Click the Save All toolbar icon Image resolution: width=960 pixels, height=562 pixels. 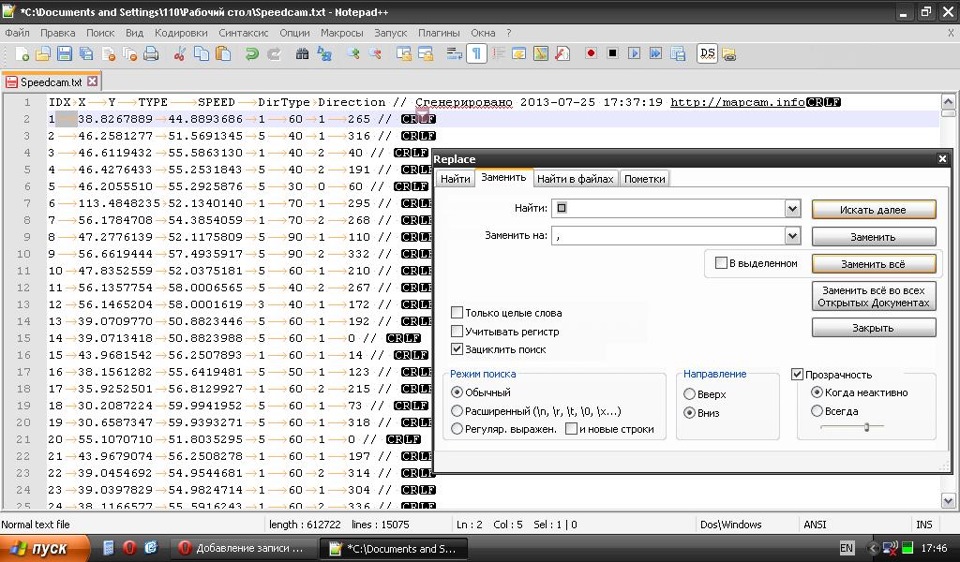[x=86, y=54]
